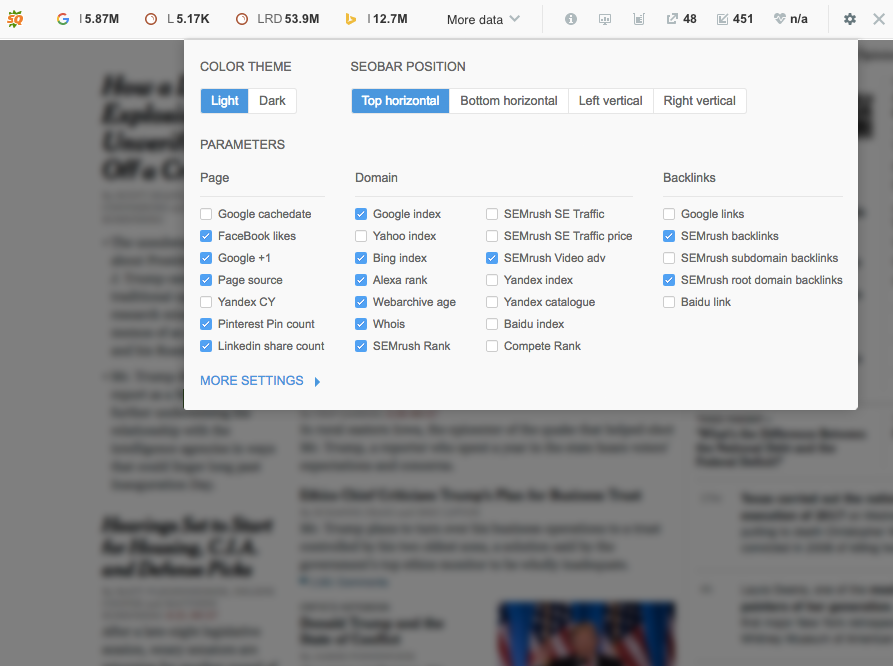The image size is (893, 666).
Task: Uncheck Bing index checkbox
Action: pyautogui.click(x=361, y=258)
